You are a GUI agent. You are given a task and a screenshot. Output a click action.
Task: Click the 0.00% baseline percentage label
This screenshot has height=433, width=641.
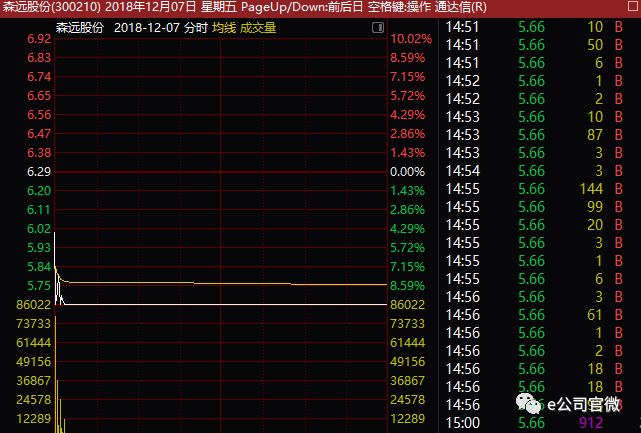[x=410, y=172]
